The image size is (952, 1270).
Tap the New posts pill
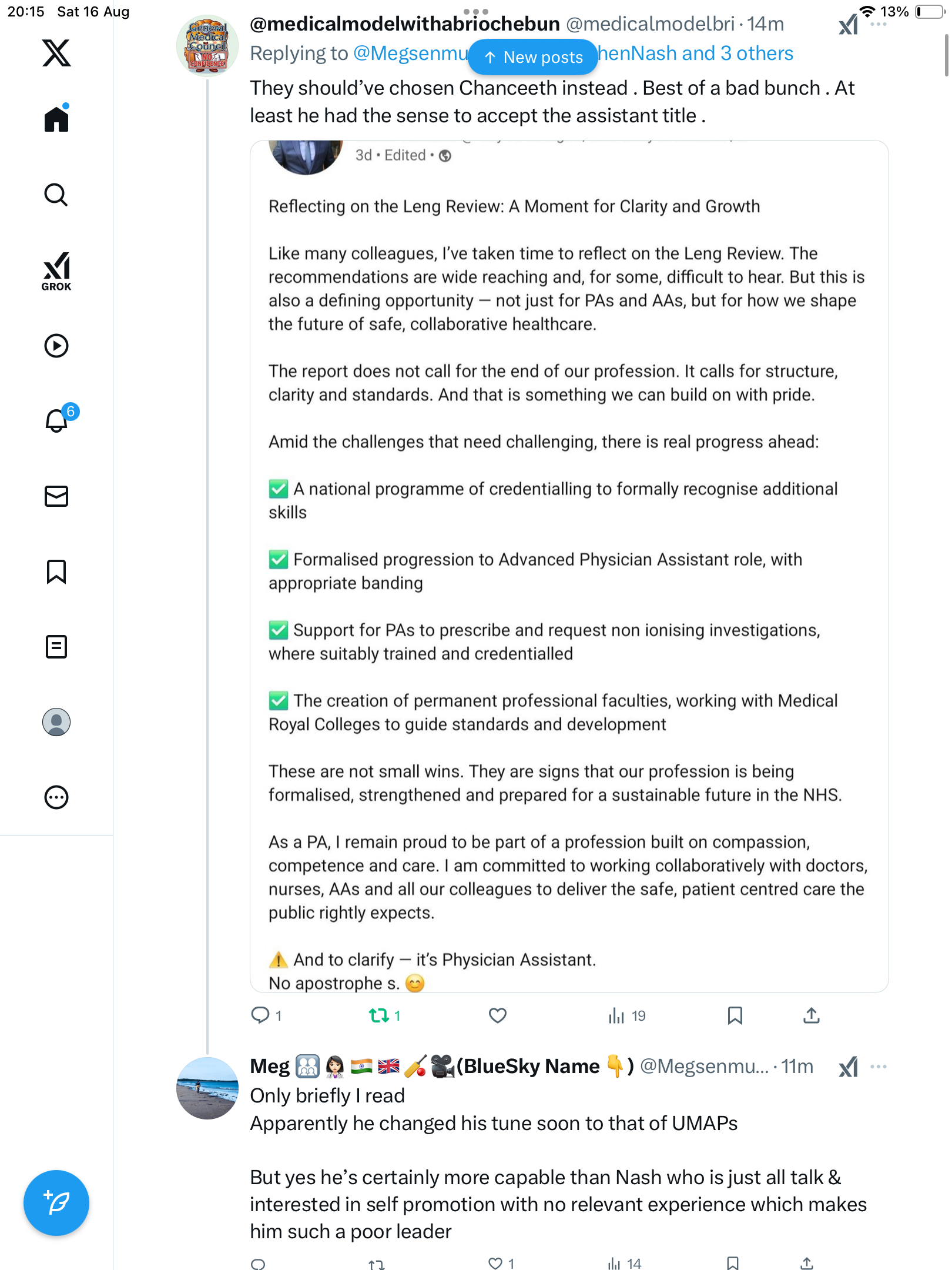click(534, 57)
